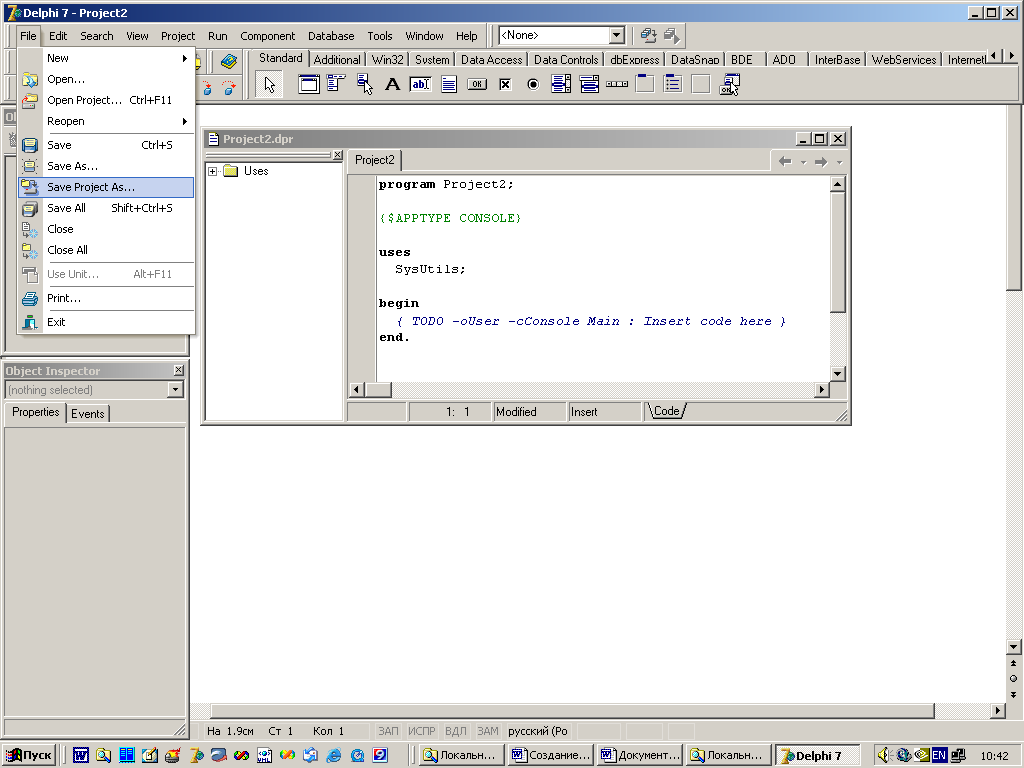Select the Project2 editor tab
The width and height of the screenshot is (1024, 768).
(375, 160)
